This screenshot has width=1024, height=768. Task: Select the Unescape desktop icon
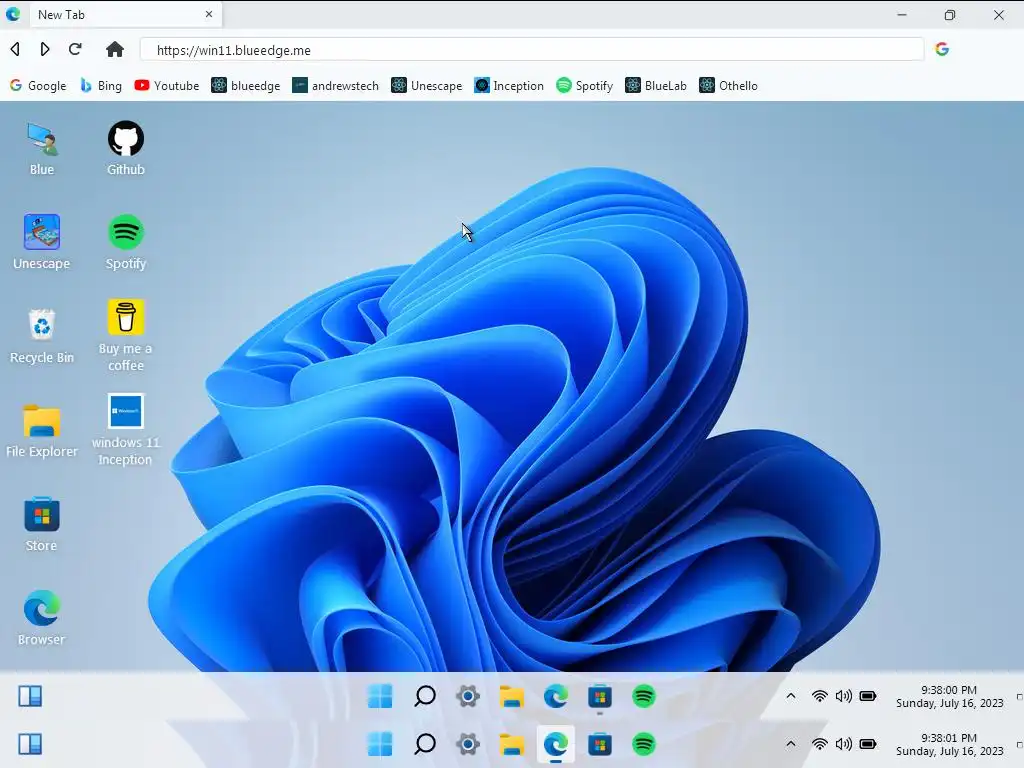[42, 242]
